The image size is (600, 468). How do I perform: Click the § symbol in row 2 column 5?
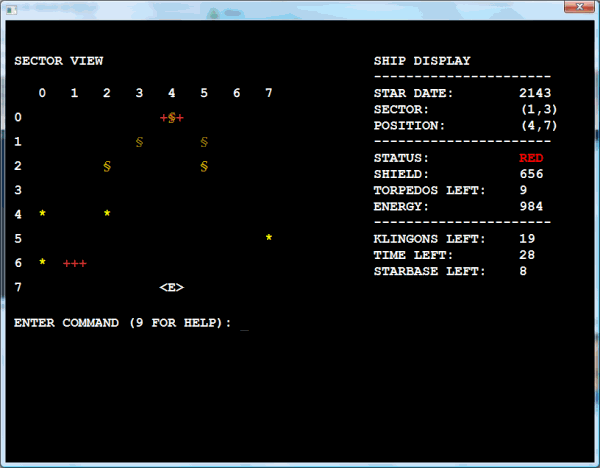pos(204,166)
